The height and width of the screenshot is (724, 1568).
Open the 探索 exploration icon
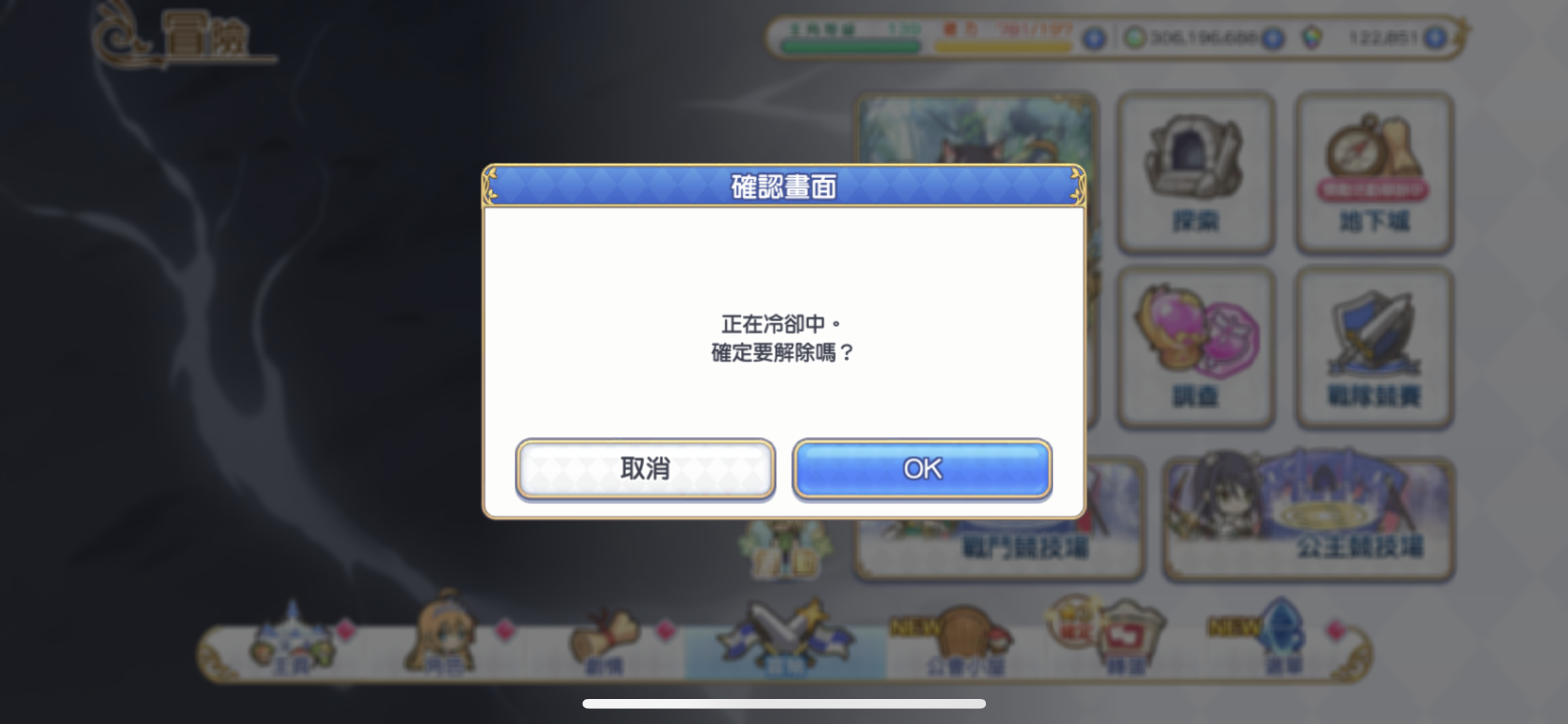click(x=1196, y=172)
